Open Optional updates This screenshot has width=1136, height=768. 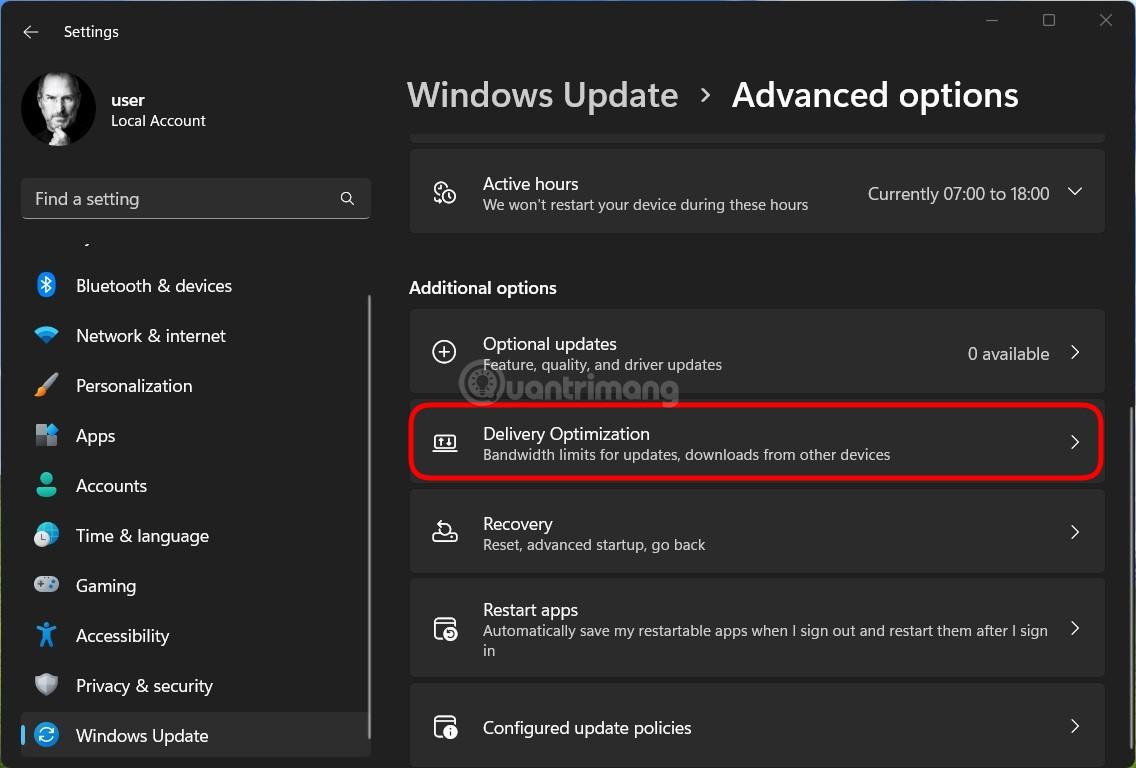[x=757, y=352]
